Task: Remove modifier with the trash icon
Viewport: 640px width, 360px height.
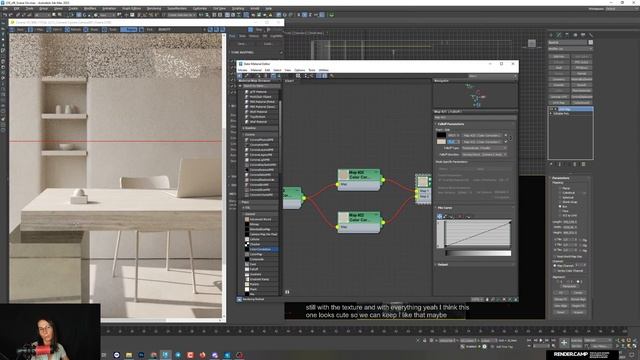Action: point(575,164)
